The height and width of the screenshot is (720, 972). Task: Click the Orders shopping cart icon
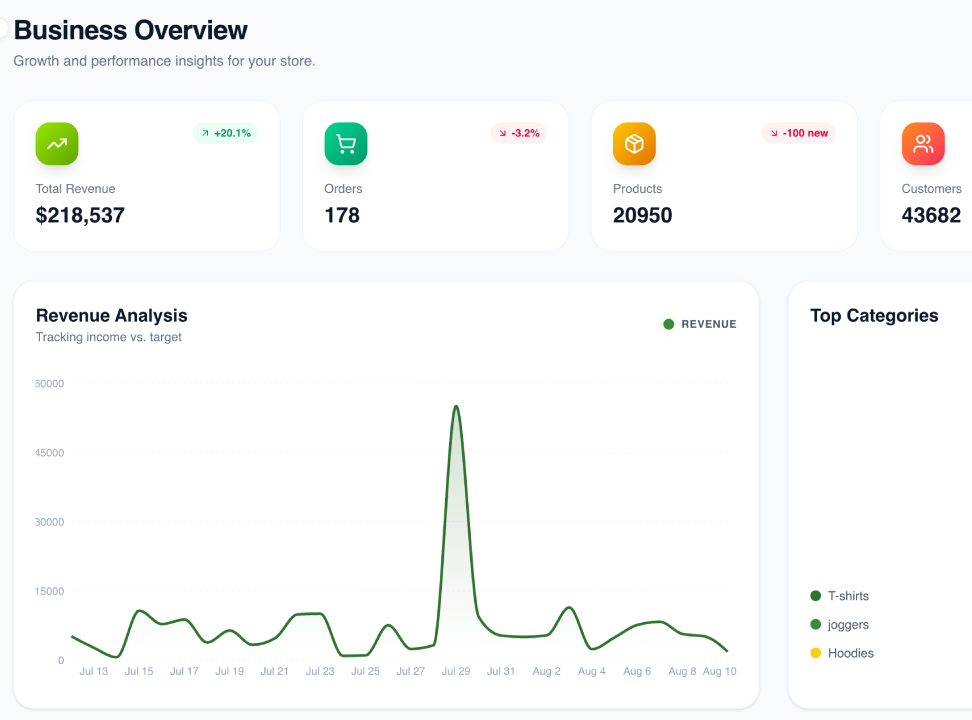click(x=346, y=144)
